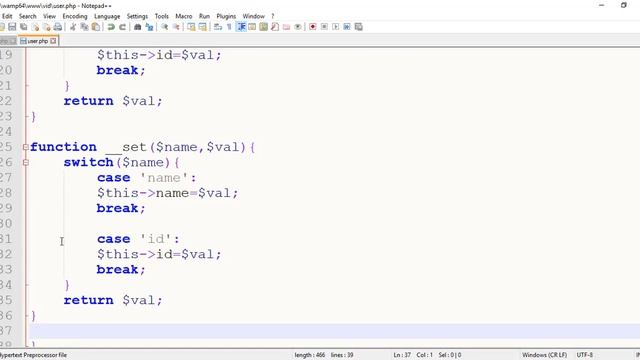Open Find with the binoculars icon
The image size is (640, 360).
pyautogui.click(x=138, y=27)
